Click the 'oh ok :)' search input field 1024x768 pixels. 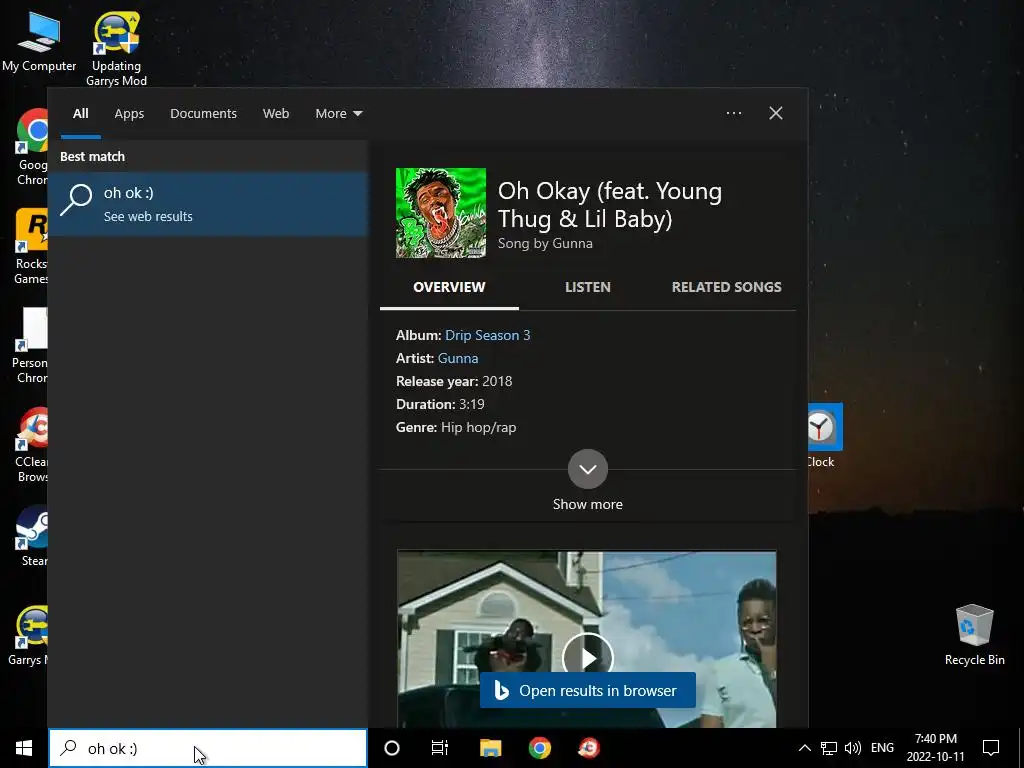[208, 748]
